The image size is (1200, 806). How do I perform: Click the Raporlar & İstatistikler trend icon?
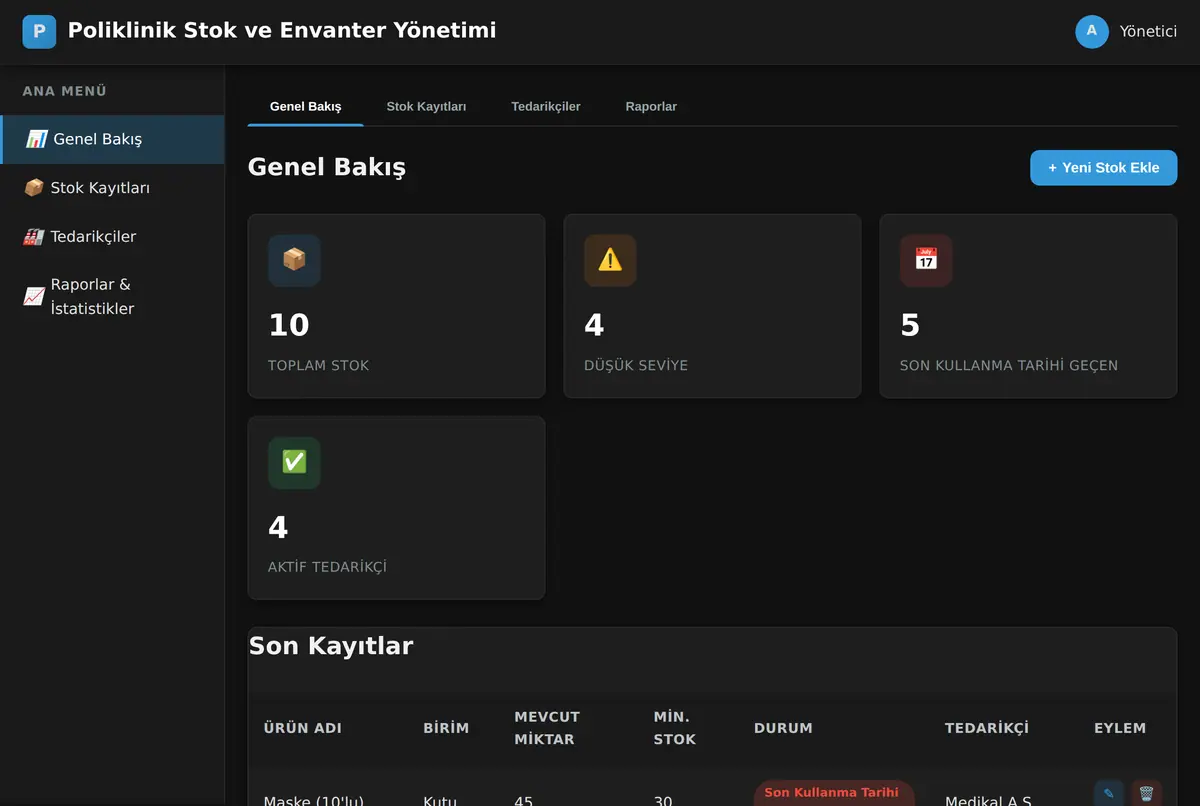pyautogui.click(x=34, y=296)
